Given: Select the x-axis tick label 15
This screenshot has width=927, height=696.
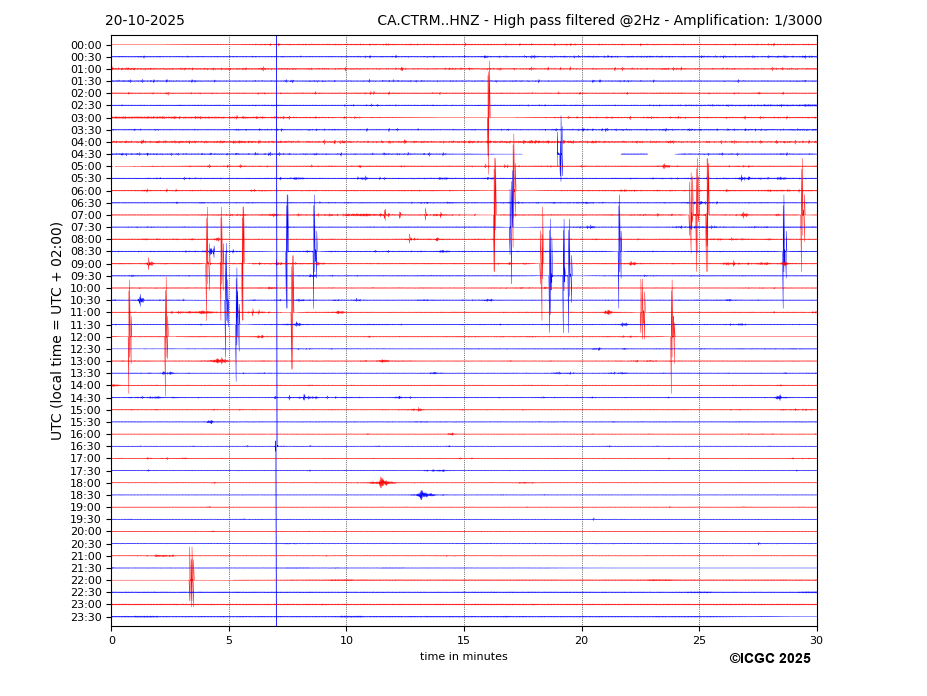Looking at the screenshot, I should coord(464,640).
